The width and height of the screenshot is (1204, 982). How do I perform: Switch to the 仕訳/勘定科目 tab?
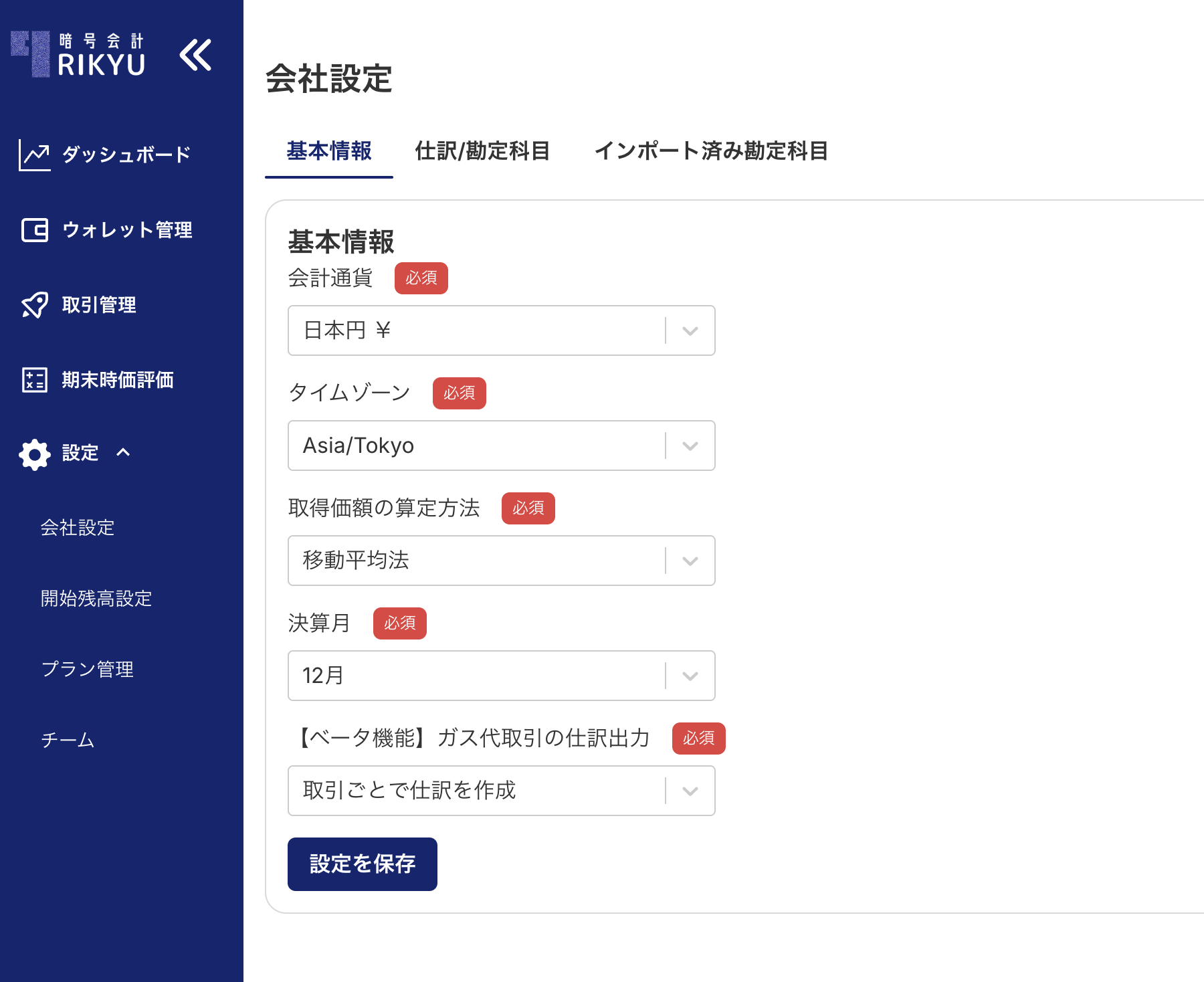click(482, 151)
